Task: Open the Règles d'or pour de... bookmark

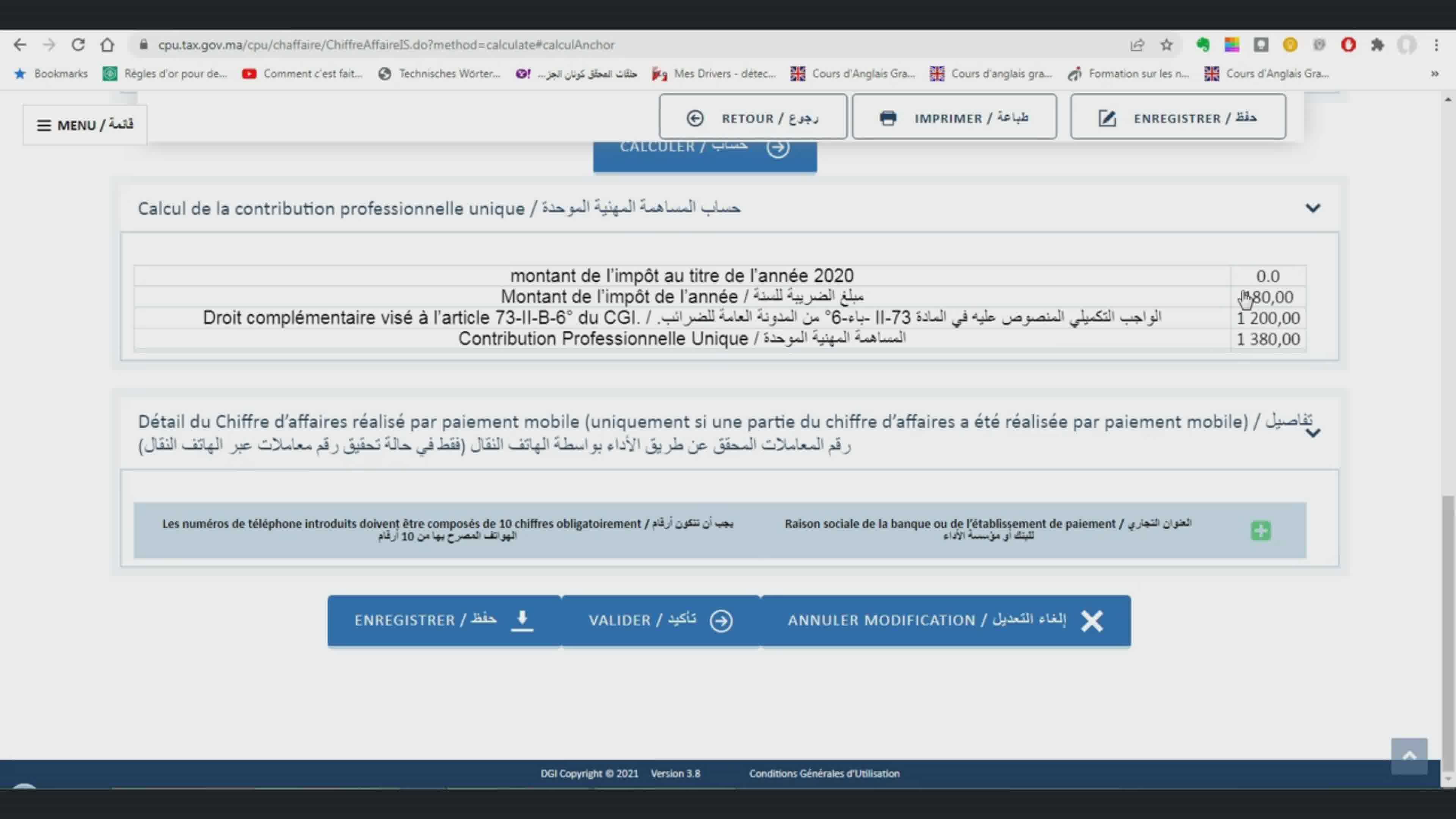Action: (165, 74)
